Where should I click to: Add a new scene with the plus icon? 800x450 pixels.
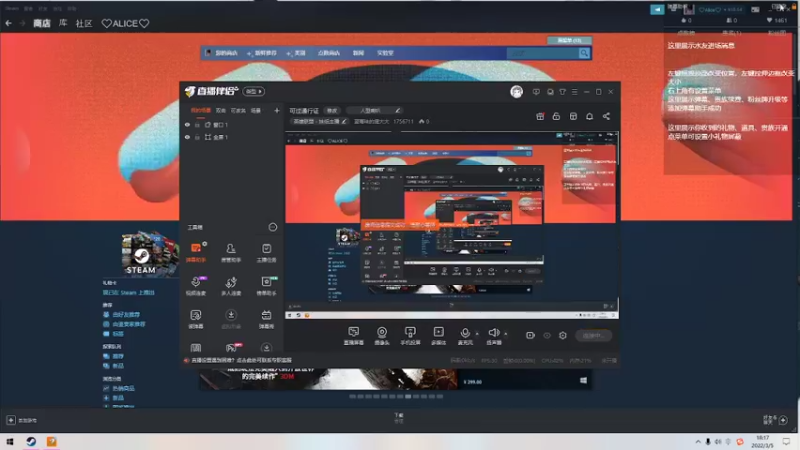[x=277, y=111]
